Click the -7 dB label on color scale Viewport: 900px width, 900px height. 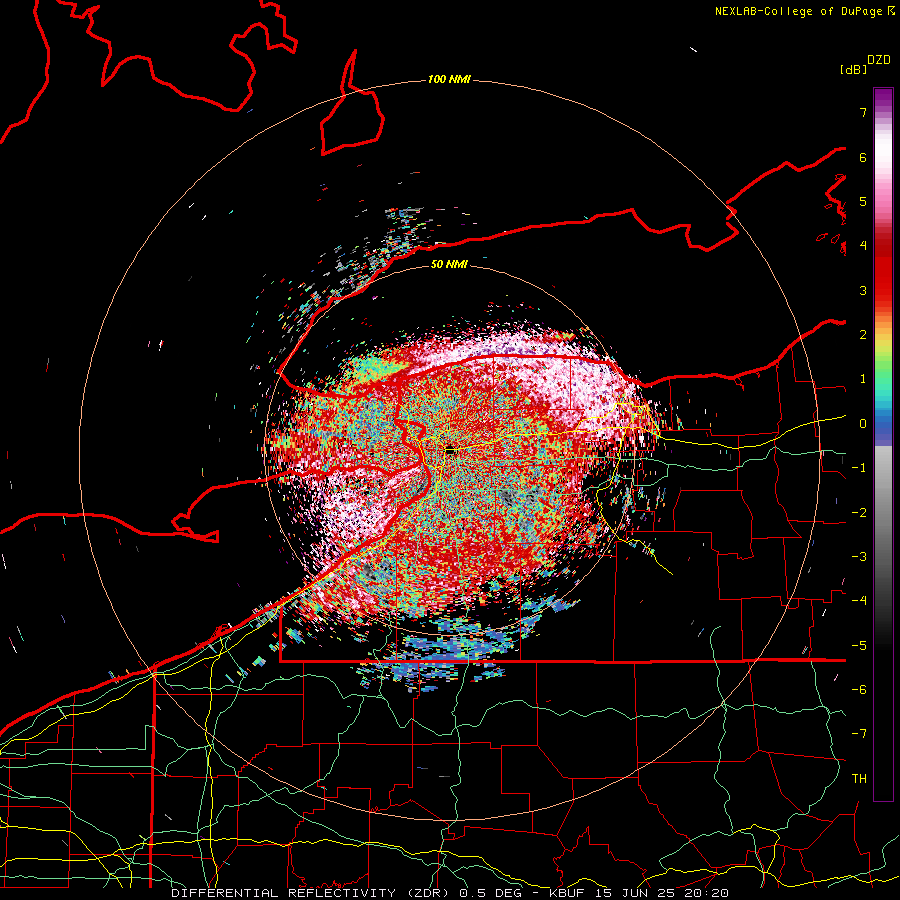(859, 734)
